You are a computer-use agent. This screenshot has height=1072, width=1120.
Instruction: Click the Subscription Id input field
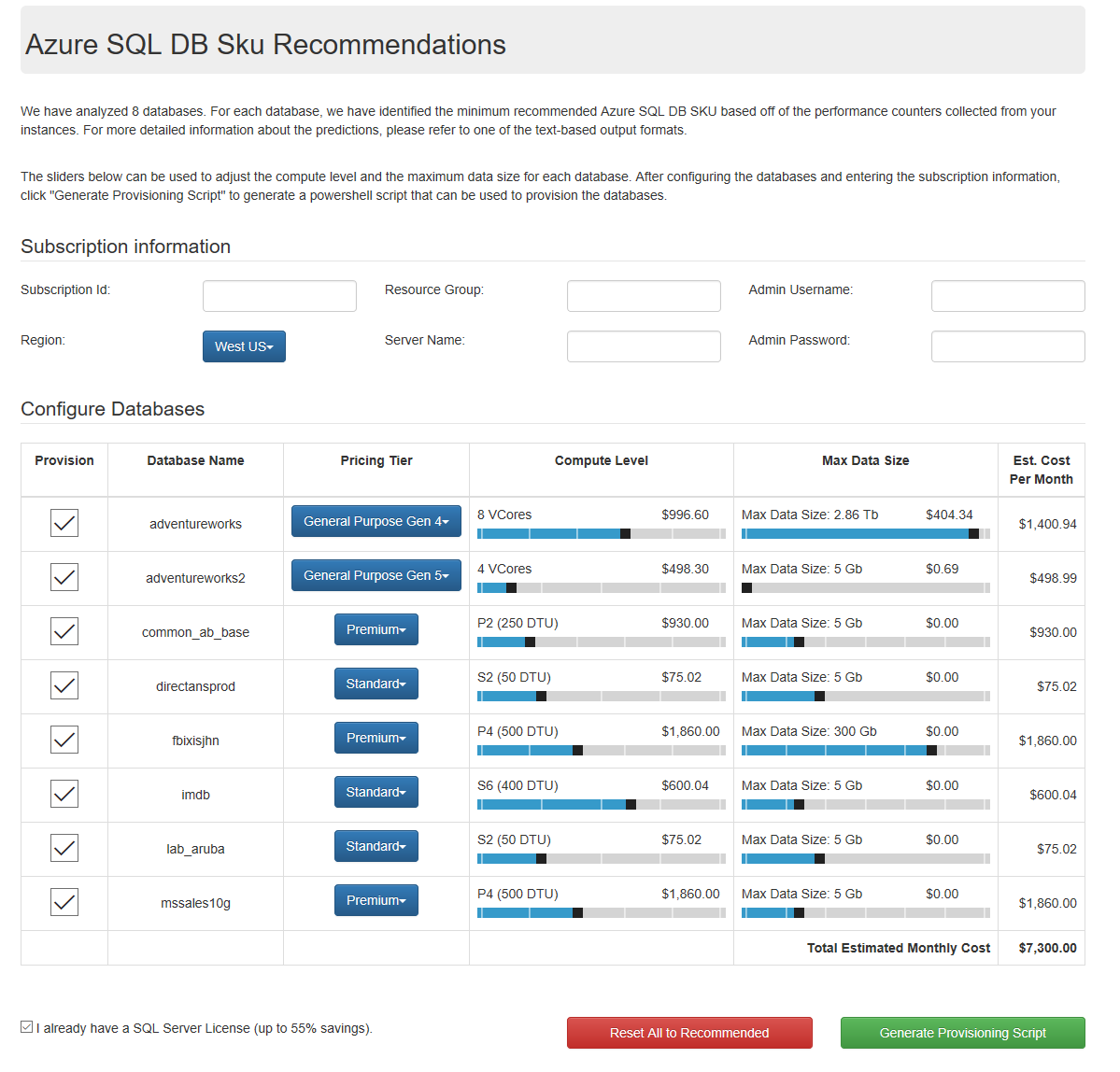point(278,295)
